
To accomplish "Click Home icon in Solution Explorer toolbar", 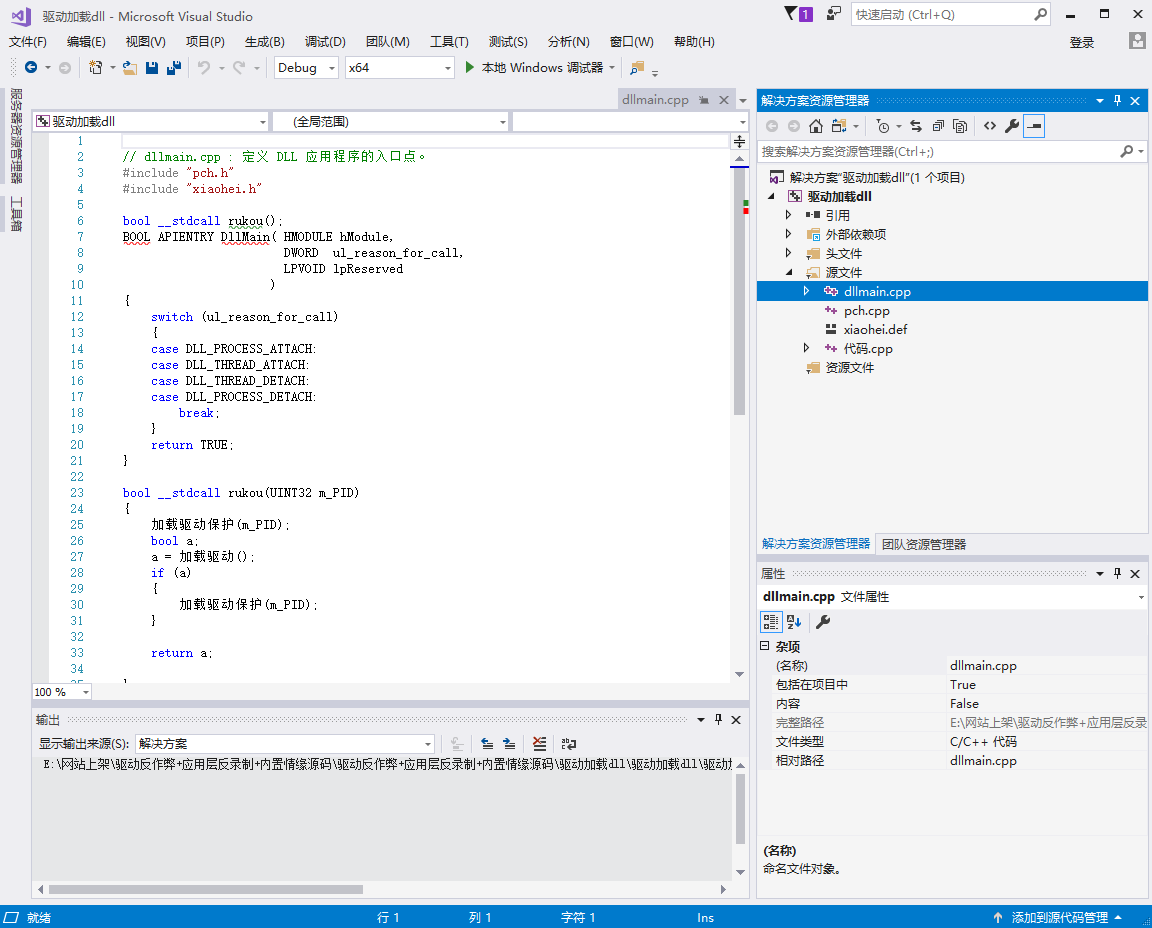I will point(816,126).
